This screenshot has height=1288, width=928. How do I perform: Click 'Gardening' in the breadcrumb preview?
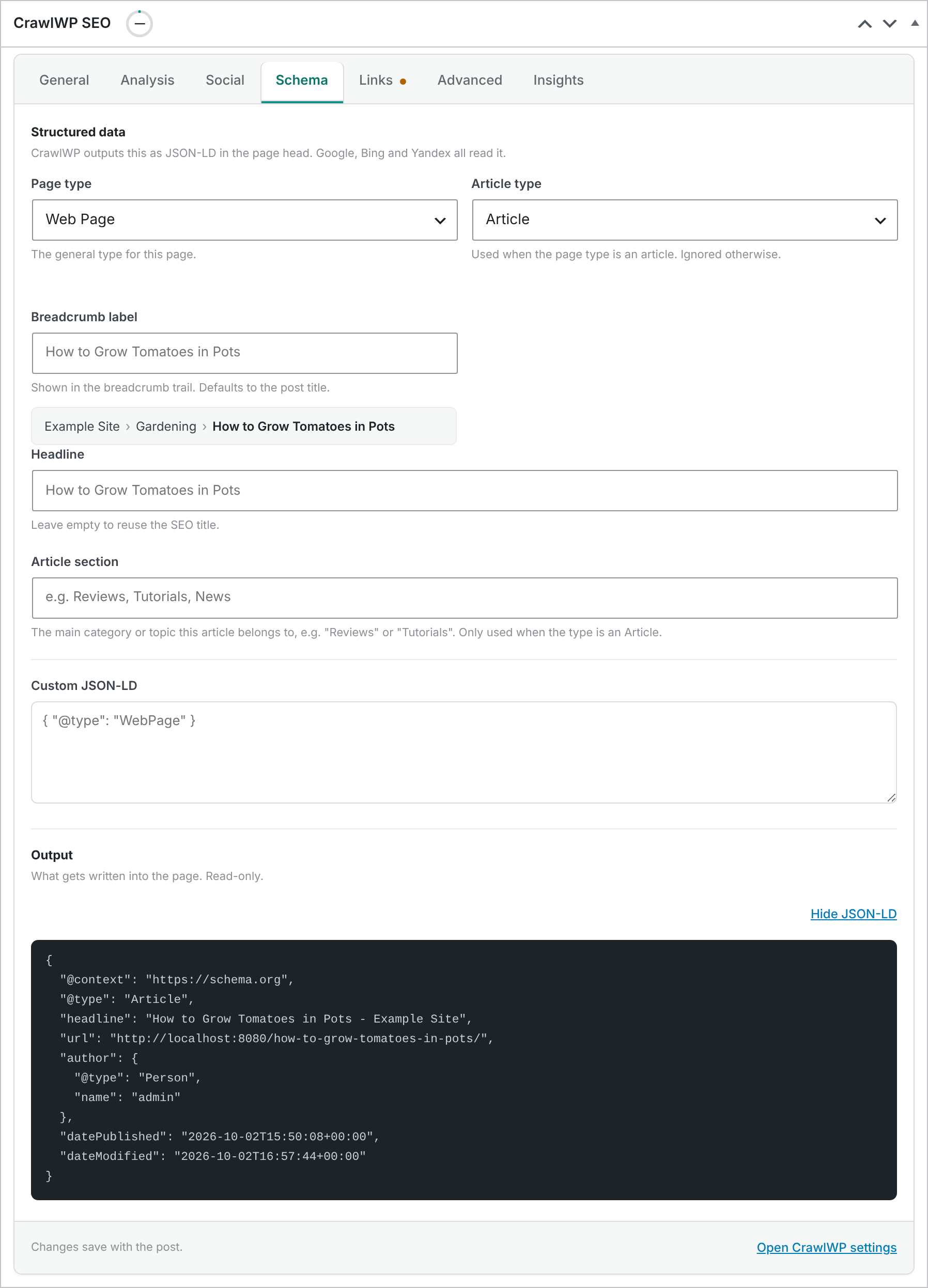pyautogui.click(x=166, y=427)
